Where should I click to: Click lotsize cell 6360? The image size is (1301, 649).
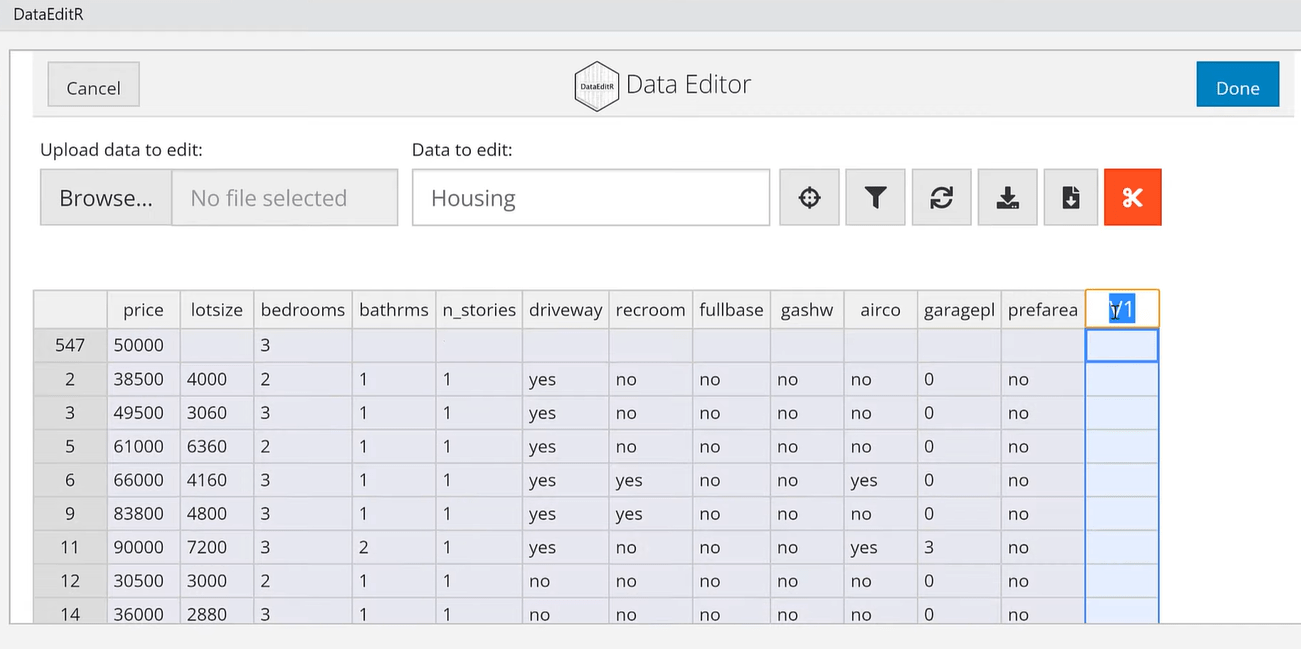tap(217, 447)
